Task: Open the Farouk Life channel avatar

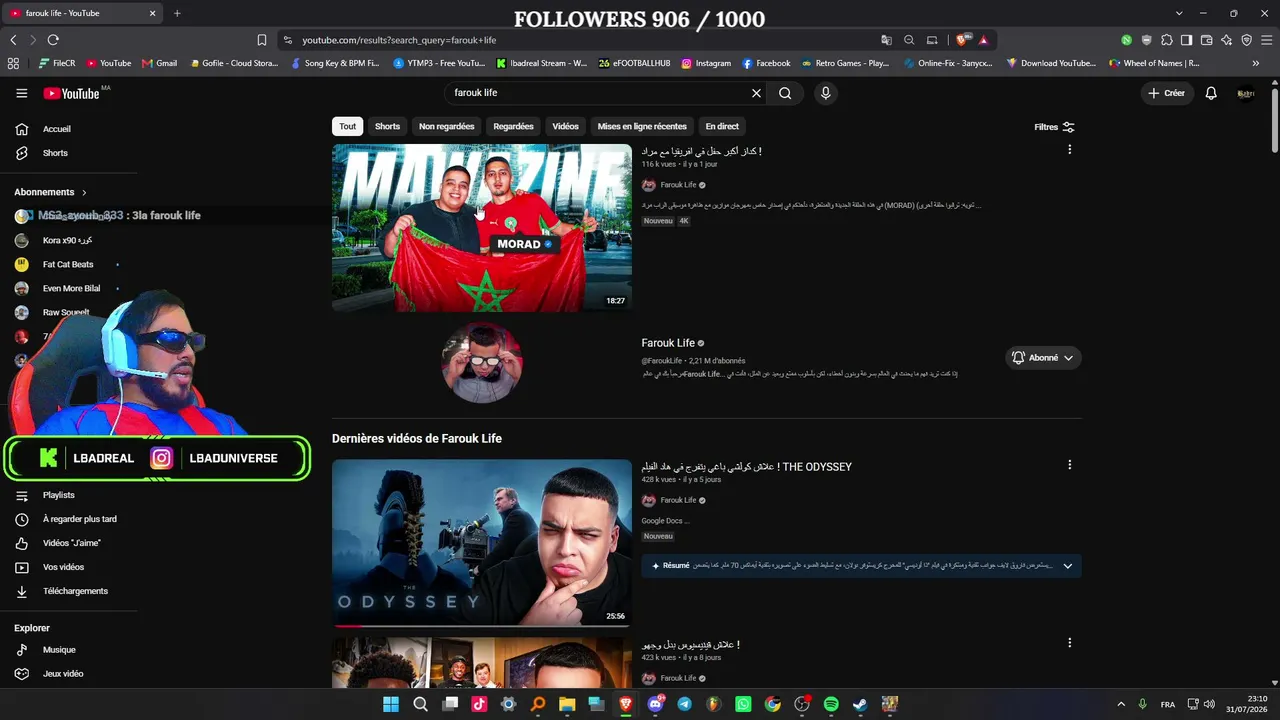Action: 482,362
